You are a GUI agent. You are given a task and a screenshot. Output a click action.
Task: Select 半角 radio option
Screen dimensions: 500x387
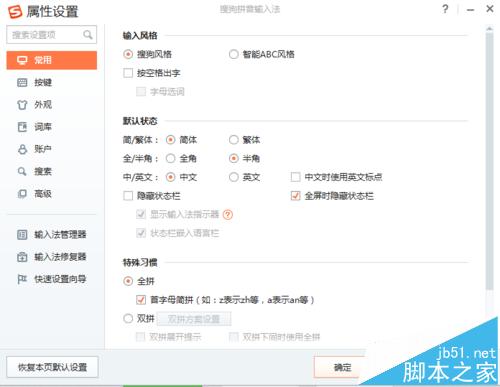tap(234, 158)
